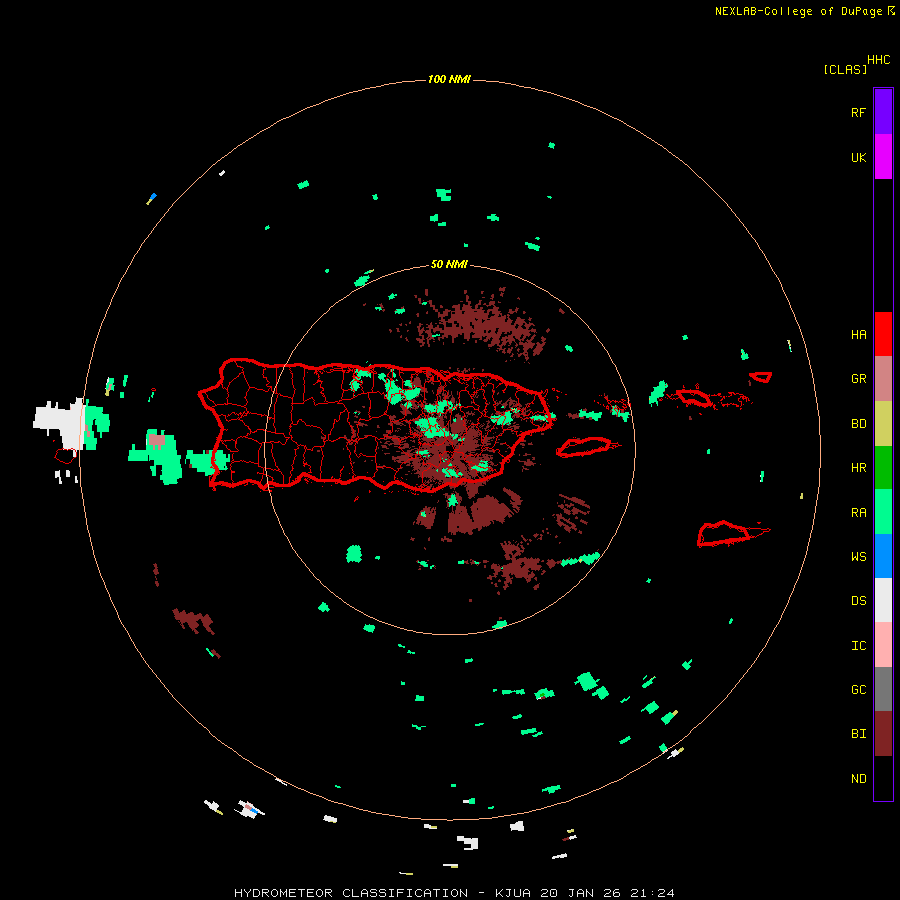Click the RF purple legend swatch
This screenshot has width=900, height=900.
pos(883,112)
